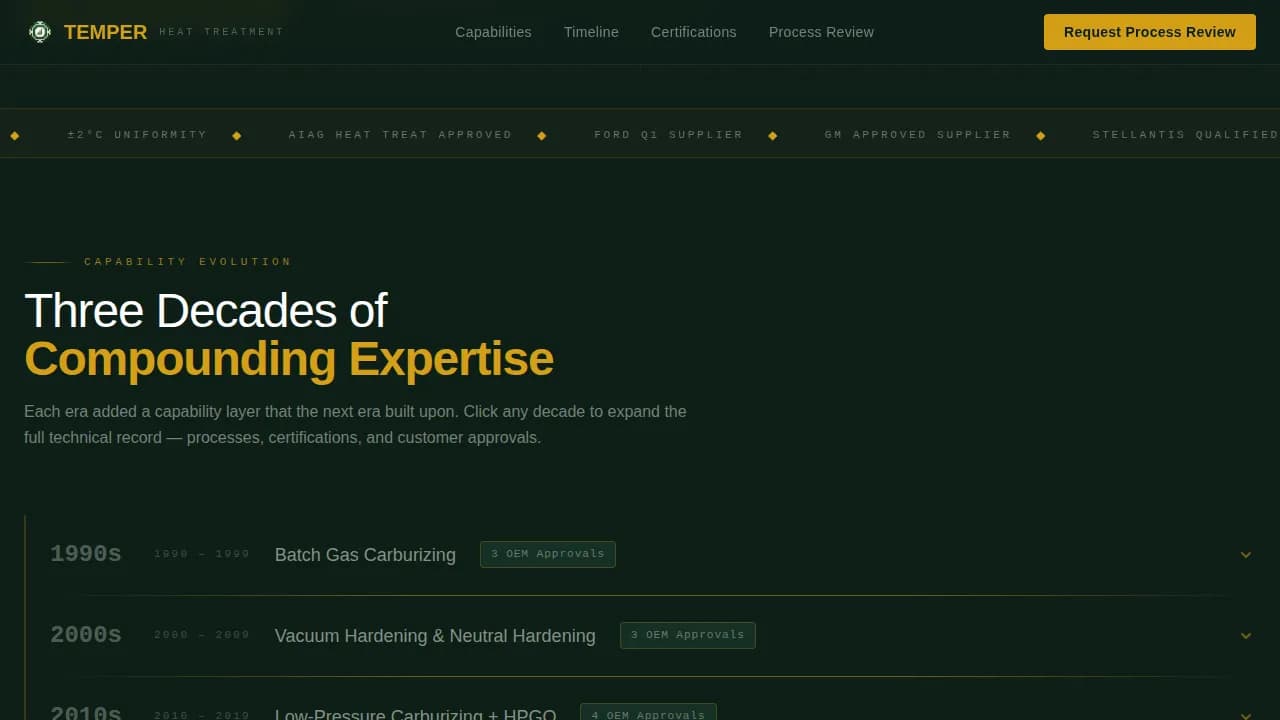
Task: Expand the 2000s Vacuum Hardening row chevron
Action: click(1246, 636)
